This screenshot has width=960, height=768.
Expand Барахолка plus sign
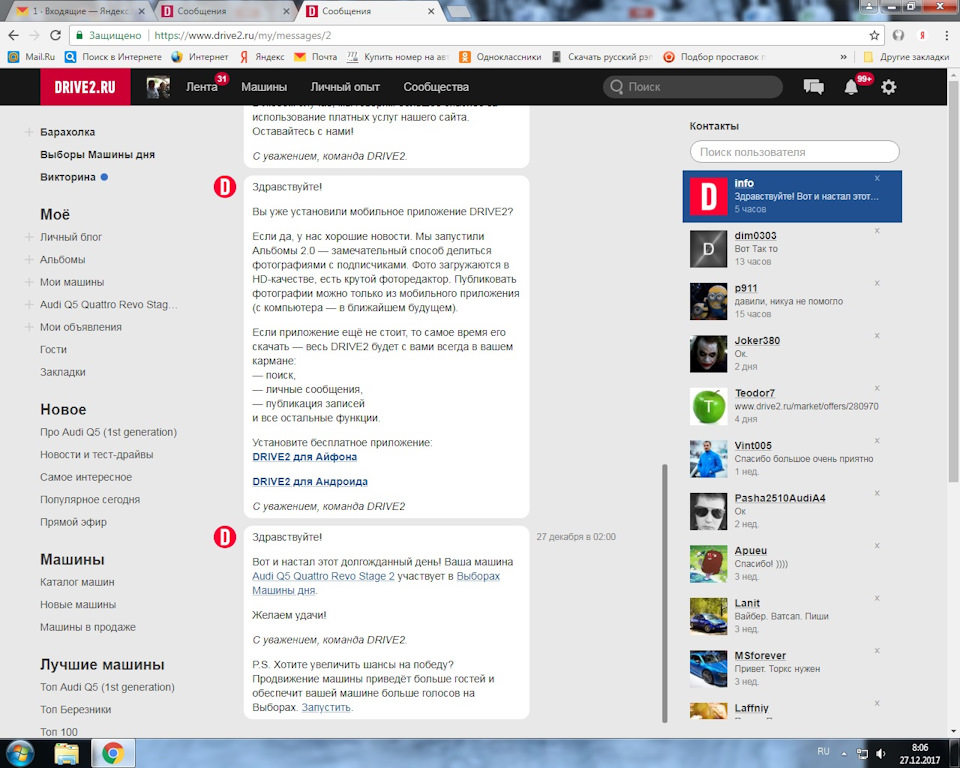tap(29, 132)
